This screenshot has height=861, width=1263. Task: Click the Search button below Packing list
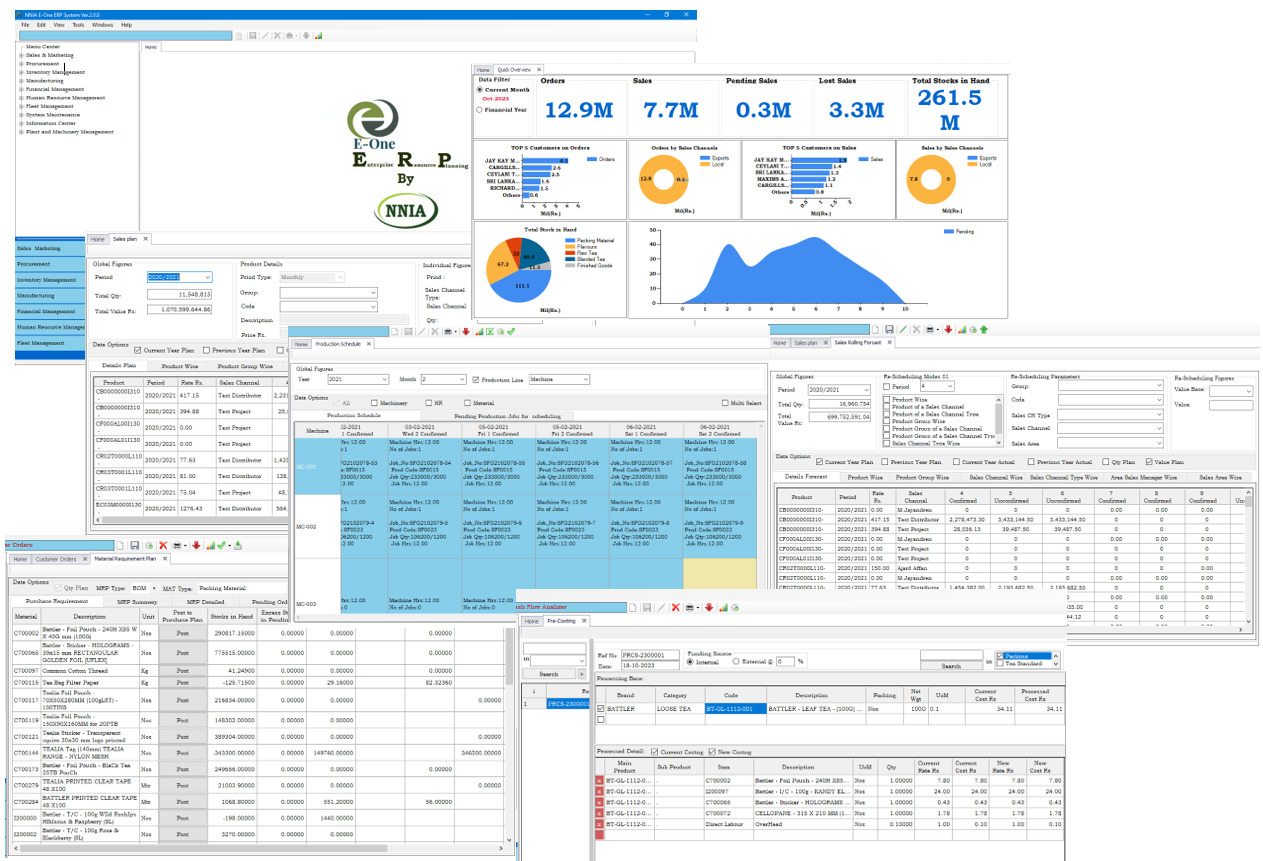point(950,666)
